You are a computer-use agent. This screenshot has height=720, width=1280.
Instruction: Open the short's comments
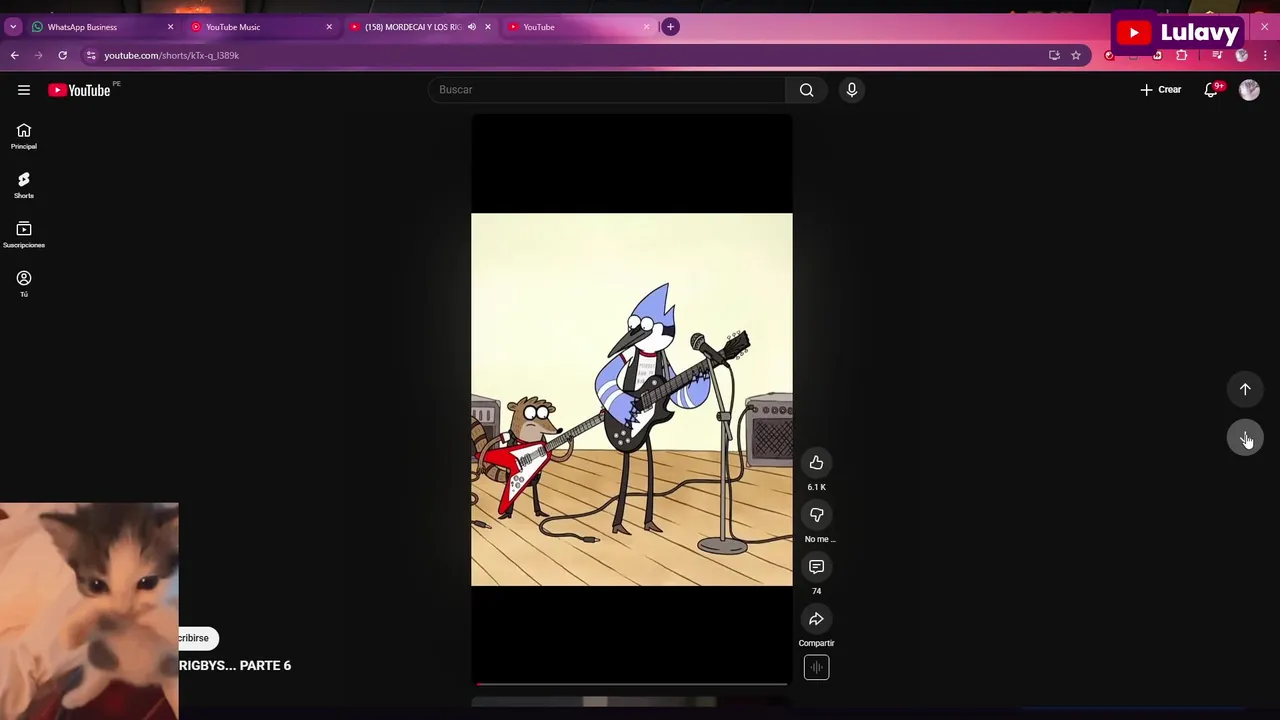pyautogui.click(x=816, y=567)
